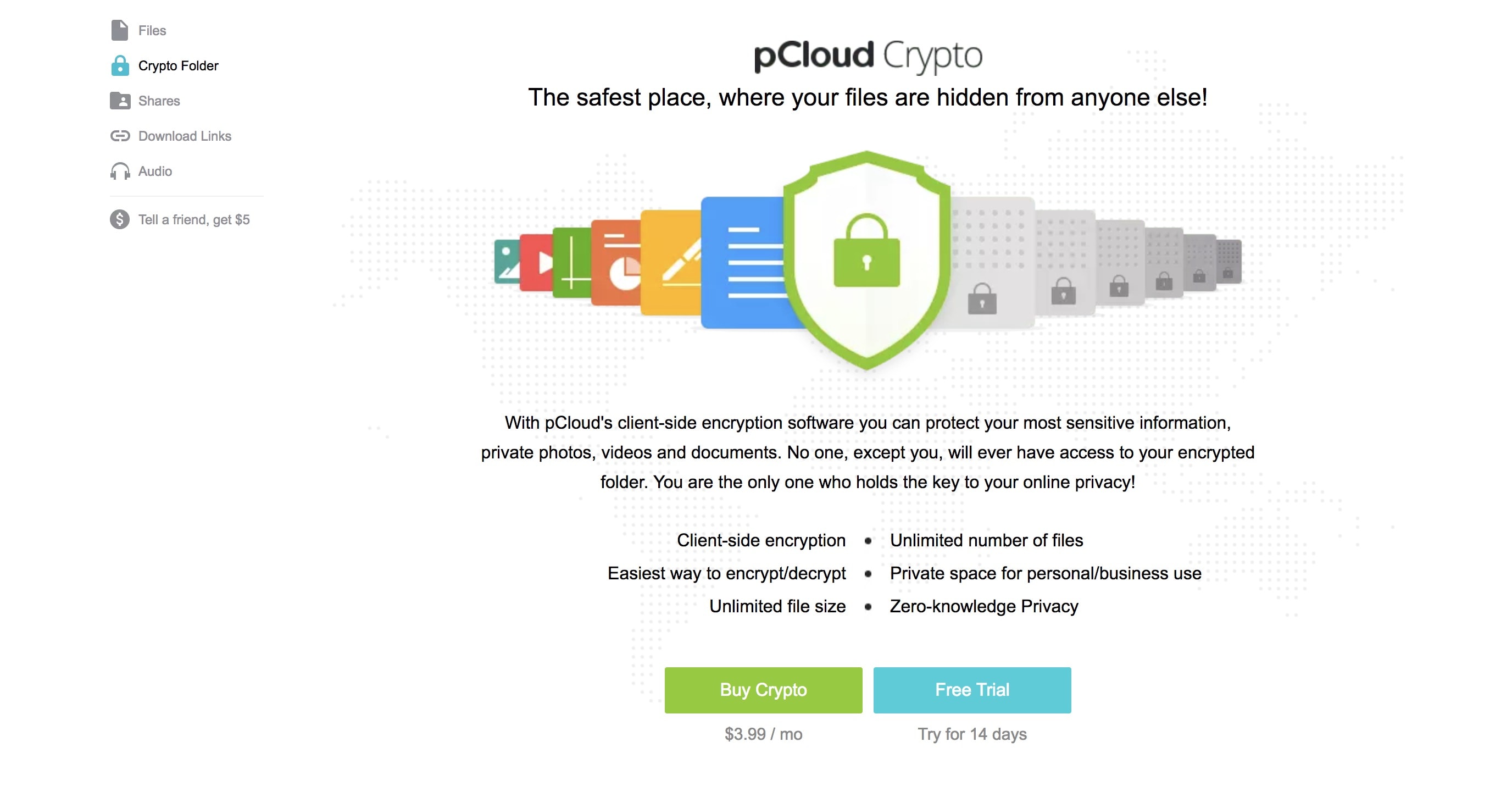Open Download Links from sidebar
Image resolution: width=1512 pixels, height=797 pixels.
[x=184, y=135]
